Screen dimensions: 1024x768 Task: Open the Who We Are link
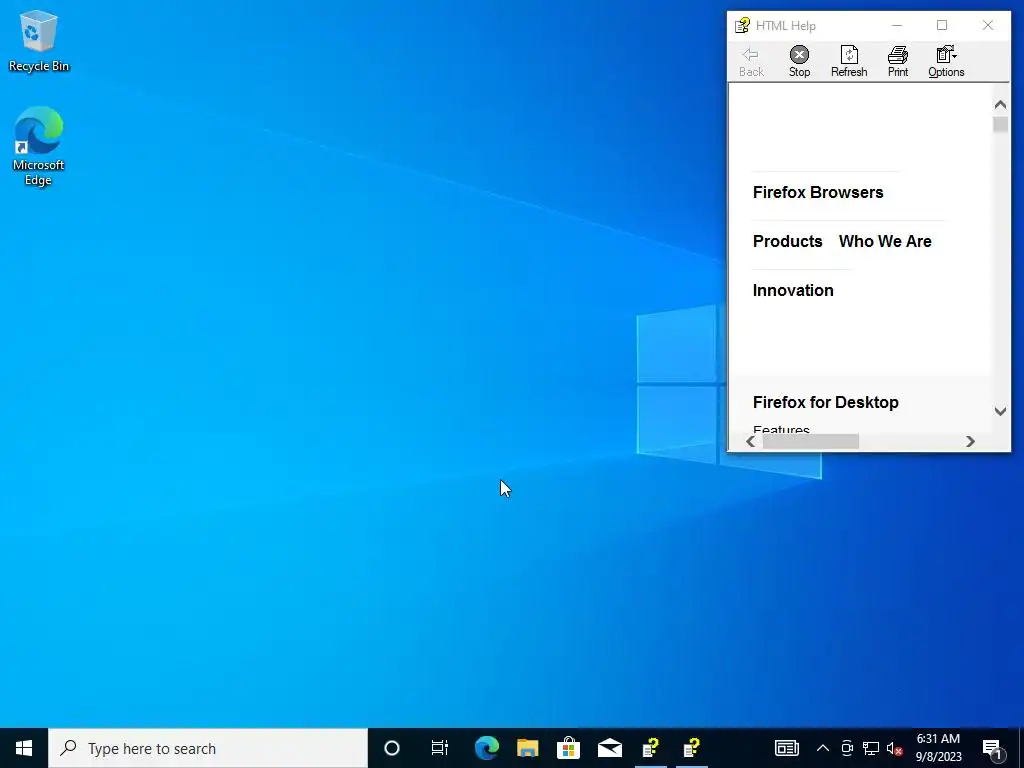coord(885,241)
